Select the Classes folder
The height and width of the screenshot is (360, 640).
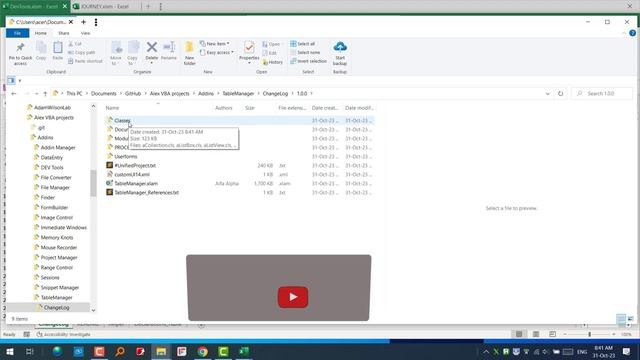pyautogui.click(x=122, y=120)
